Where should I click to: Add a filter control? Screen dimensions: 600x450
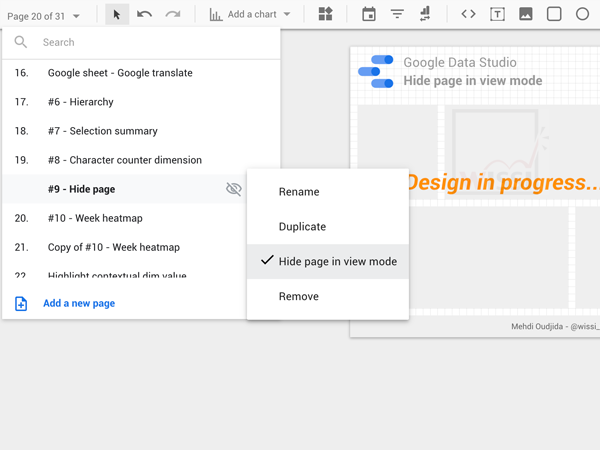pyautogui.click(x=397, y=15)
